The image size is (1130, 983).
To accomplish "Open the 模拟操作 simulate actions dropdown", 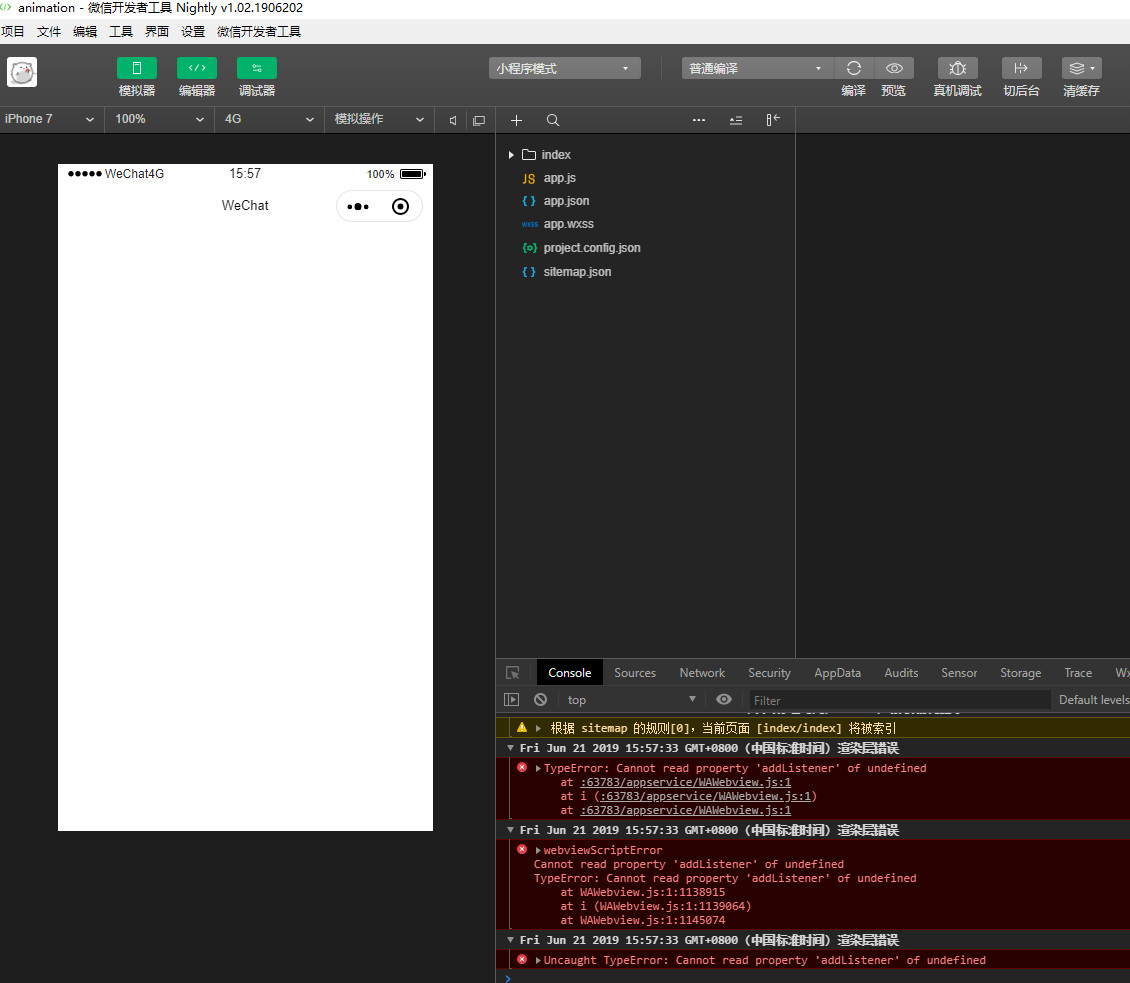I will pos(379,119).
